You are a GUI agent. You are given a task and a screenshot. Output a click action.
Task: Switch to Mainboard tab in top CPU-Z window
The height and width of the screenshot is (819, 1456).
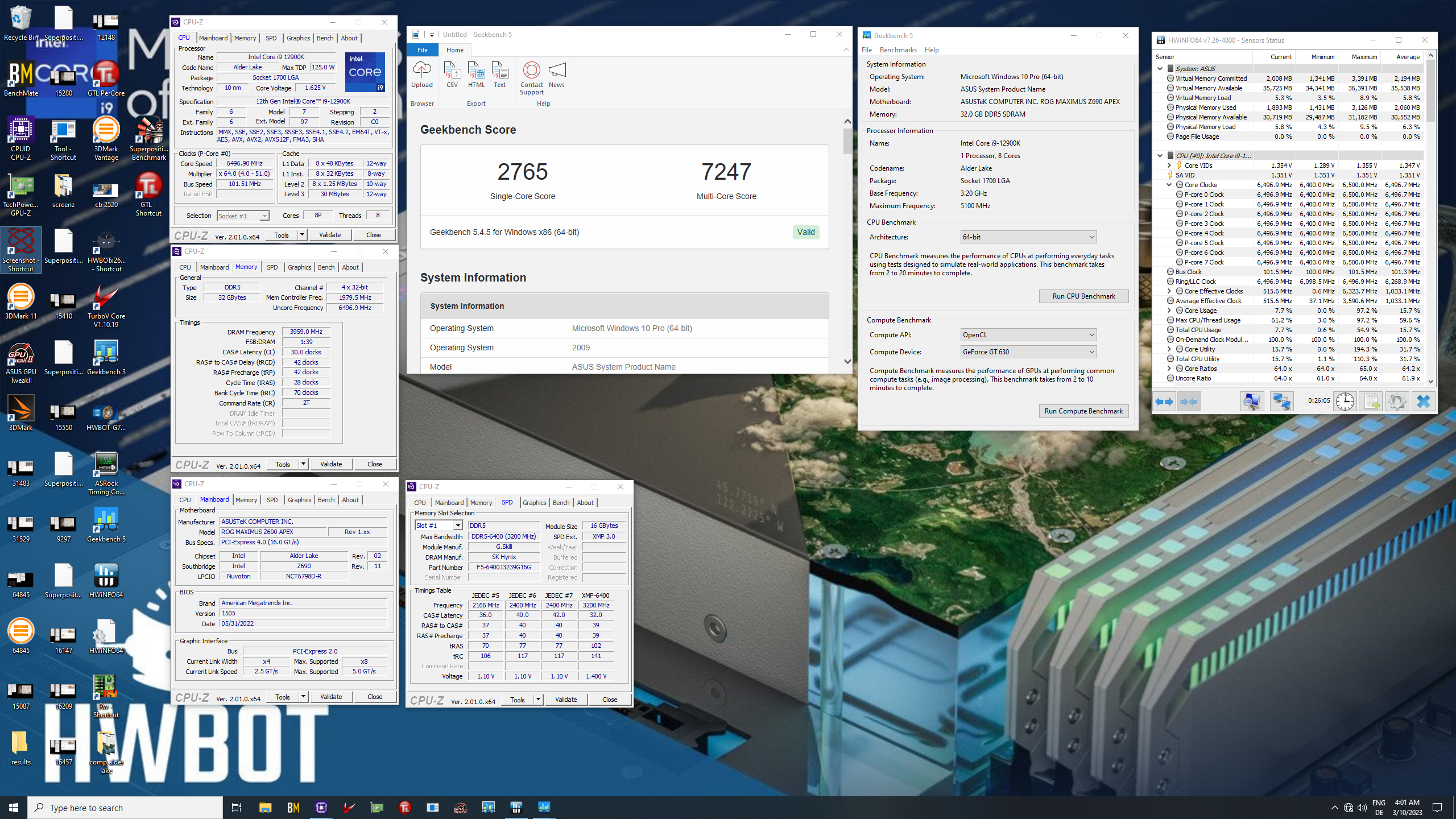[213, 38]
